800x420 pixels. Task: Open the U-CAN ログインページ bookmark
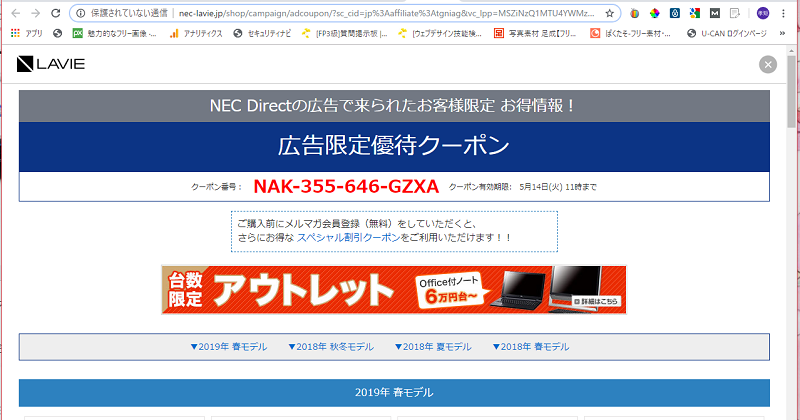tap(727, 33)
